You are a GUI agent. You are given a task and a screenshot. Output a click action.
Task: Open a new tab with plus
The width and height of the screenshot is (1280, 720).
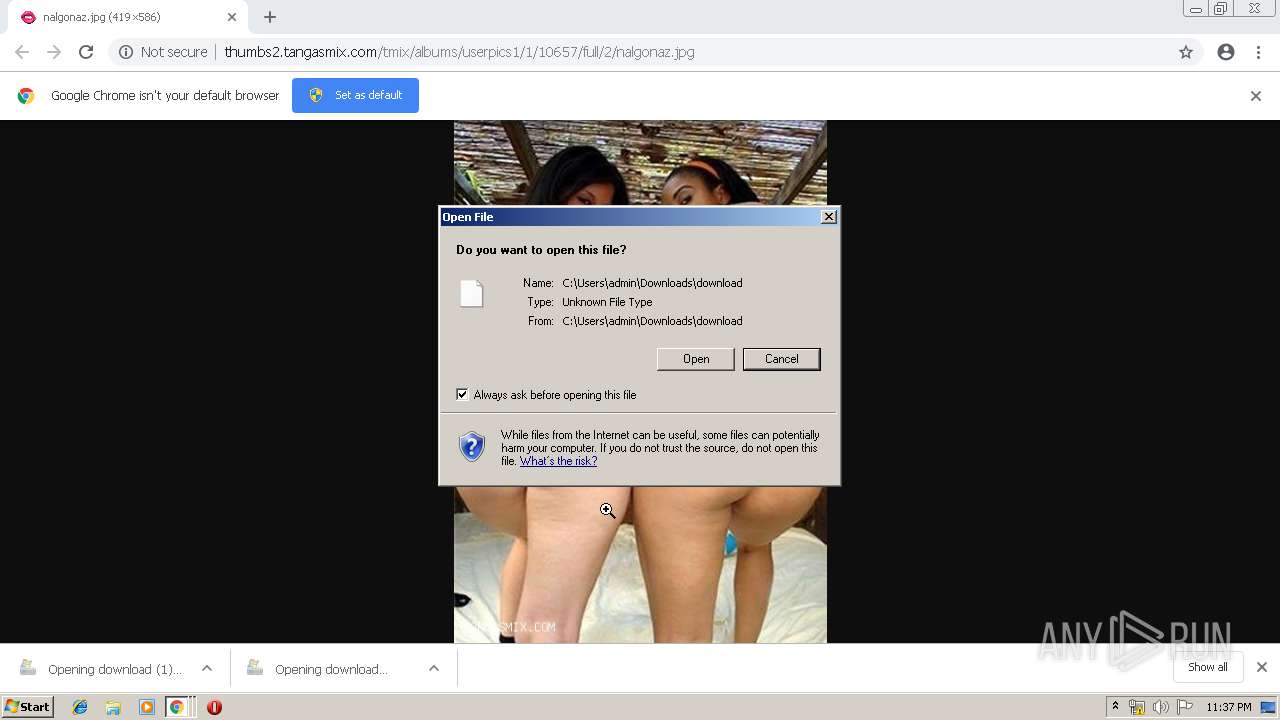270,17
